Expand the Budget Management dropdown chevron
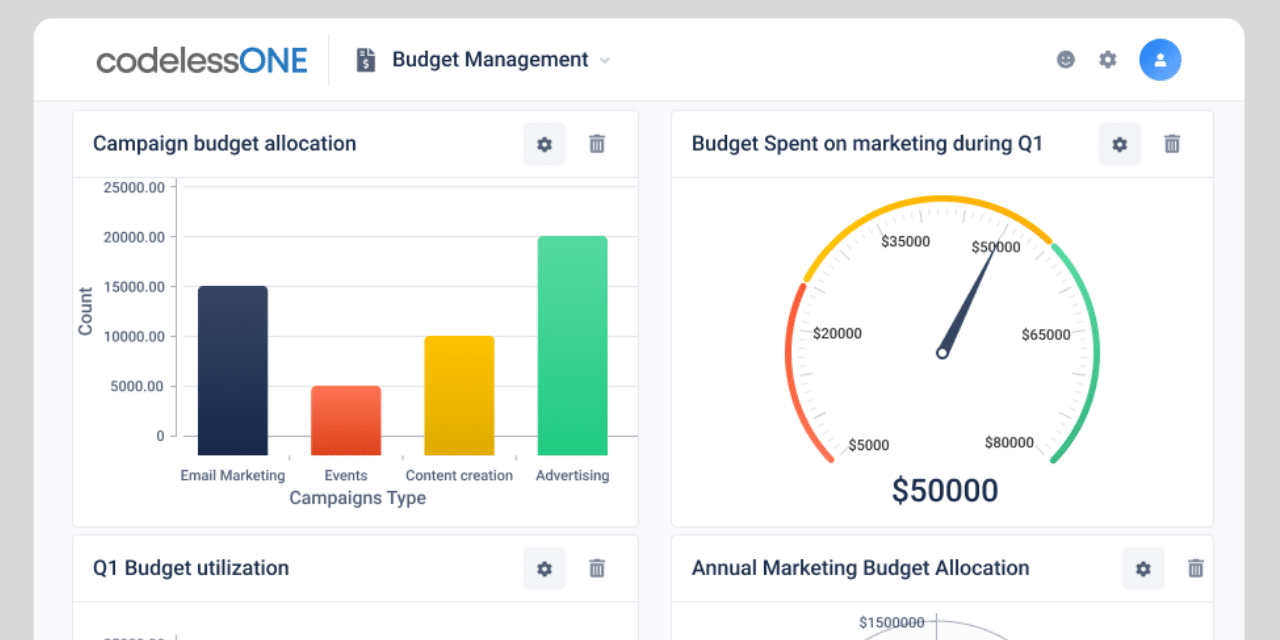 pyautogui.click(x=604, y=61)
